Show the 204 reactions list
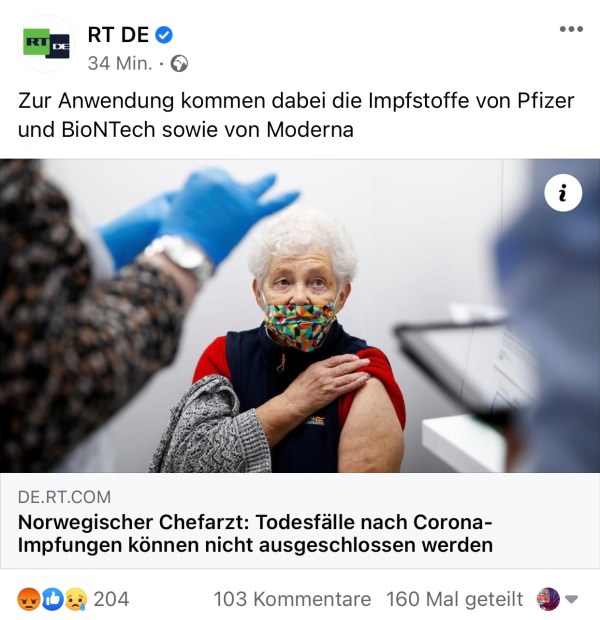The image size is (600, 620). pos(111,599)
